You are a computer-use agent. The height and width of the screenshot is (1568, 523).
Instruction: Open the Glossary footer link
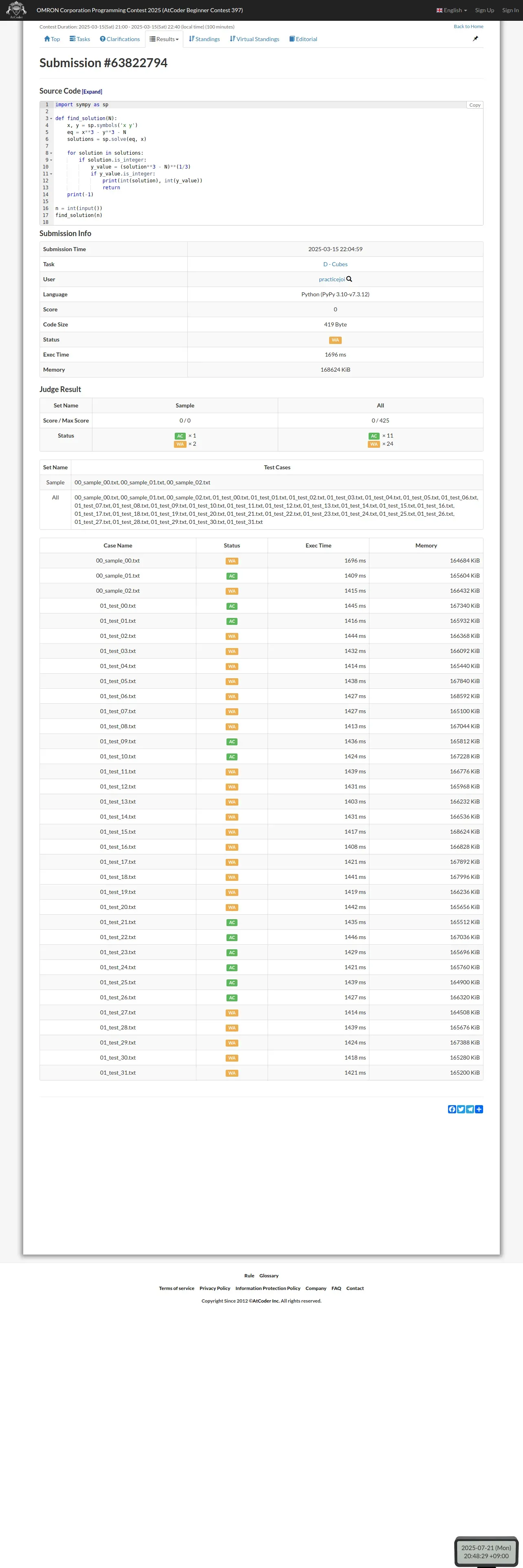[x=268, y=1275]
